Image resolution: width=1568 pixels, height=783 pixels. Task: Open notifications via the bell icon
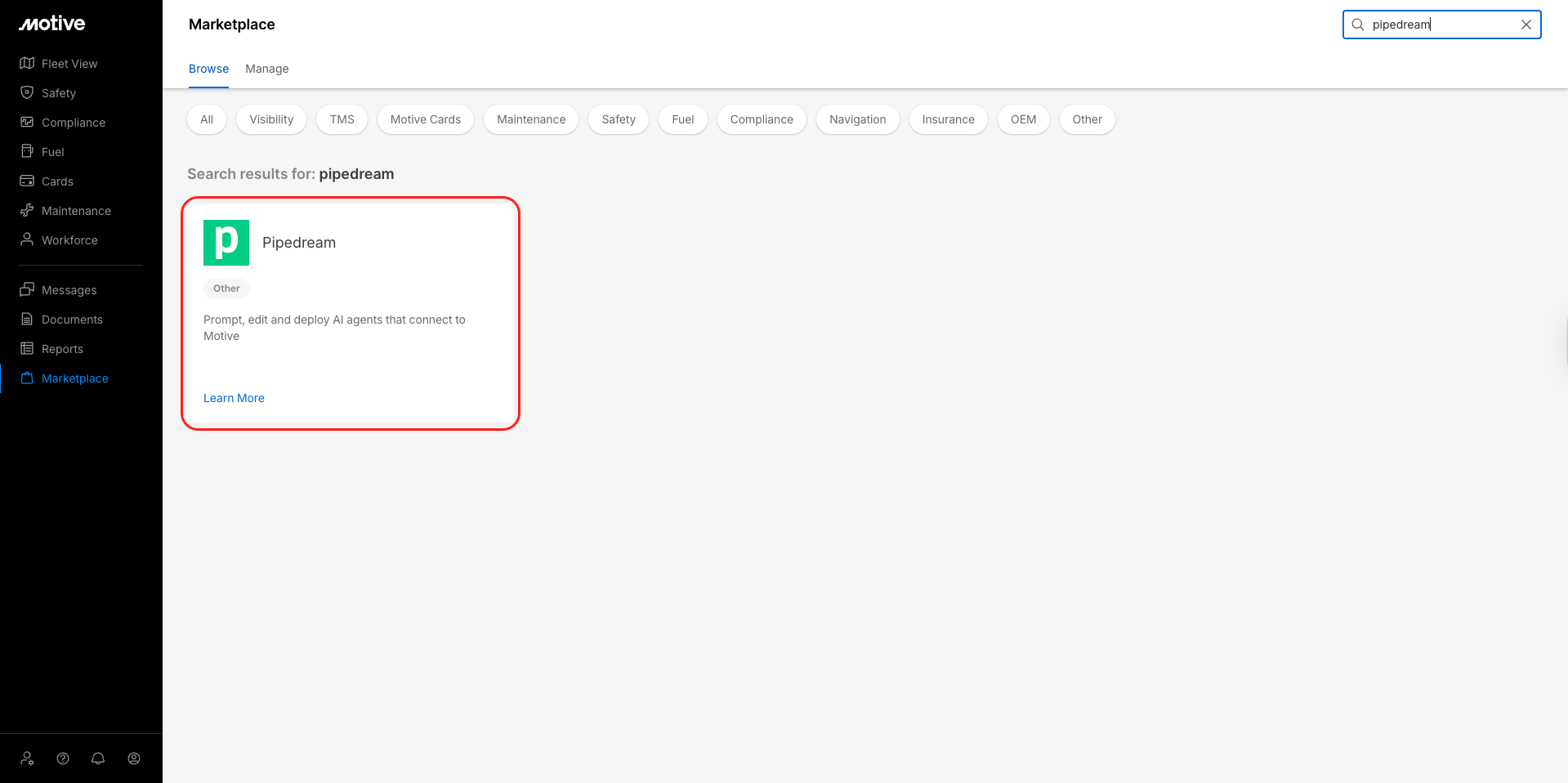tap(98, 758)
